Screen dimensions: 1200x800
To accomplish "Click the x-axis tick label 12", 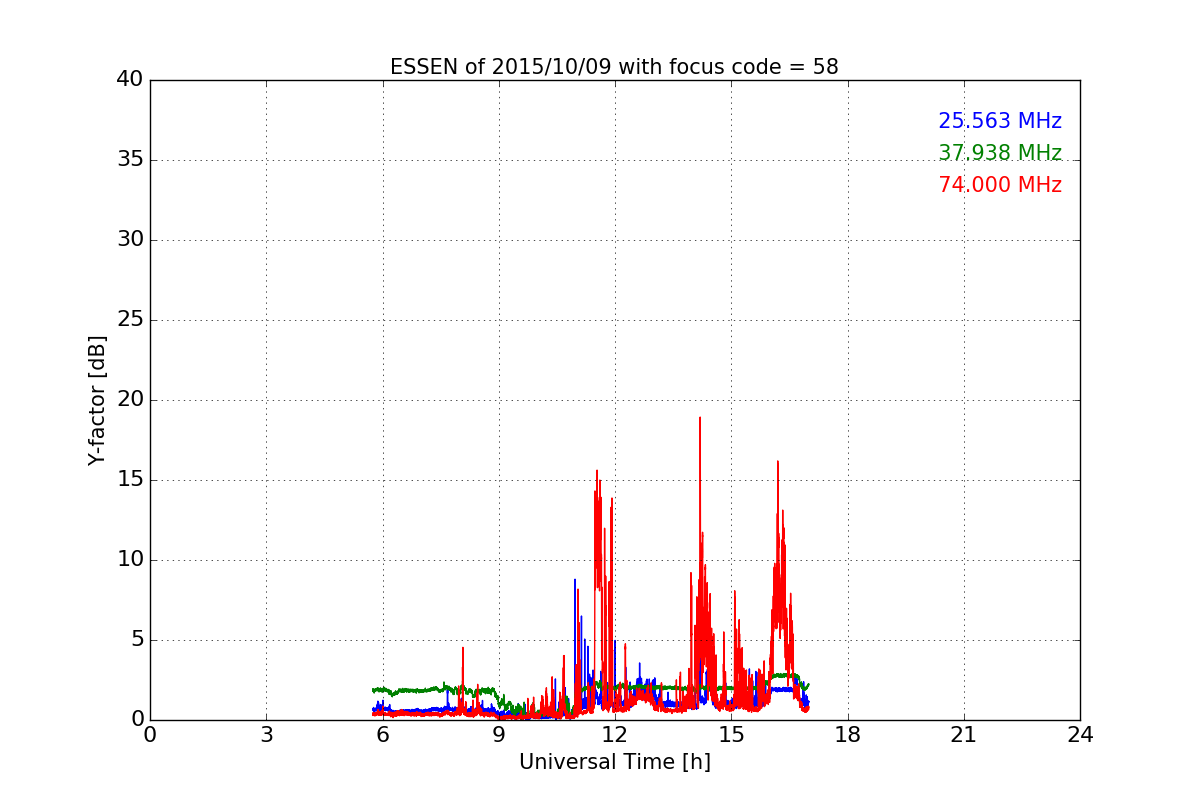I will tap(615, 735).
